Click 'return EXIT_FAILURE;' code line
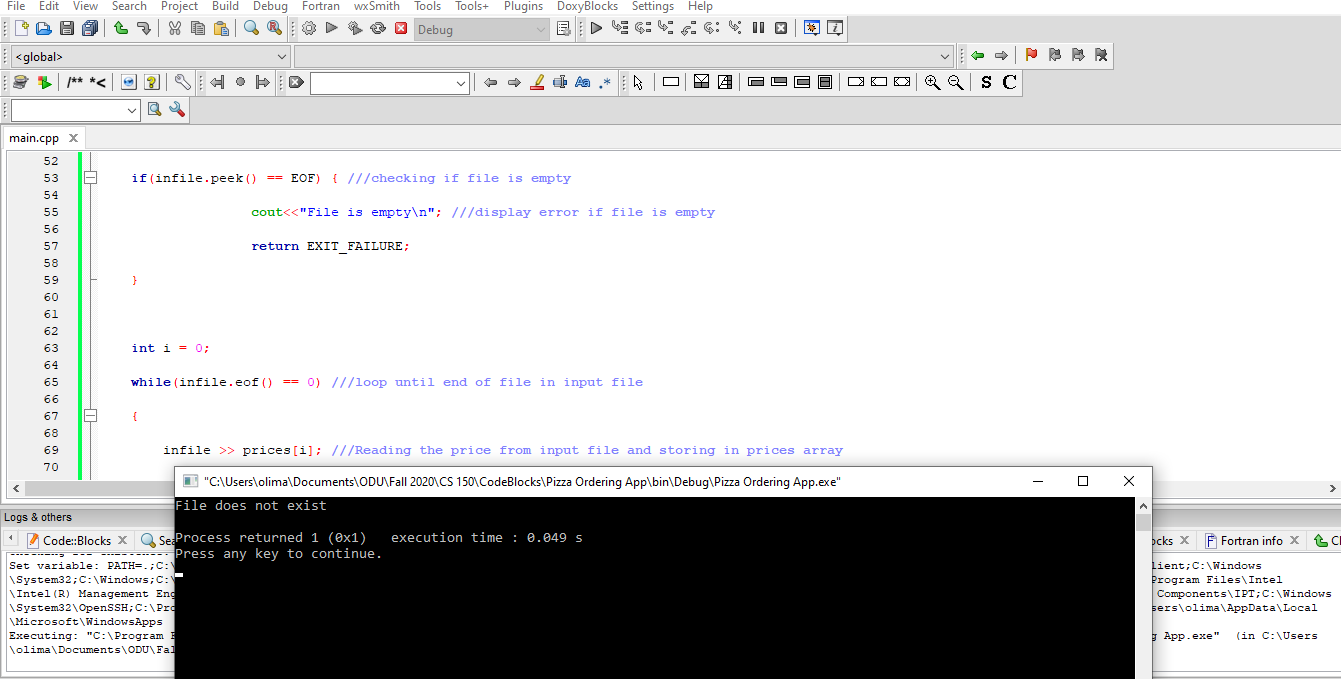This screenshot has width=1341, height=679. [x=330, y=246]
